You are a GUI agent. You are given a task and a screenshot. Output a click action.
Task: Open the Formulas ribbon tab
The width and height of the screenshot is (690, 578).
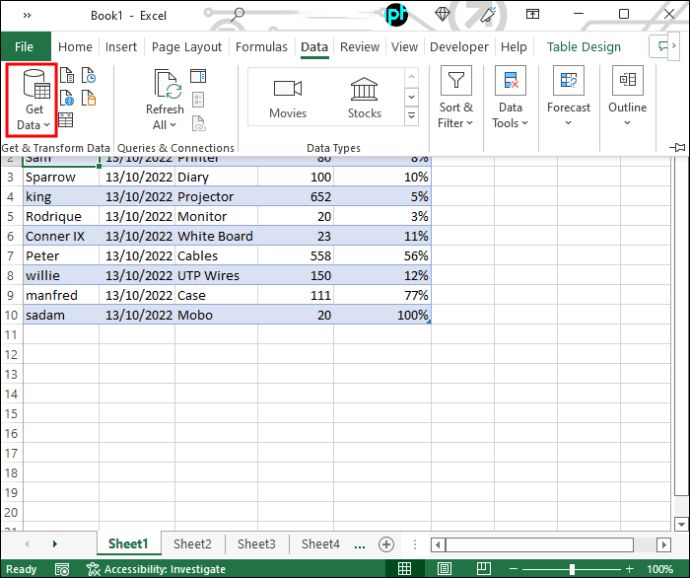coord(261,47)
